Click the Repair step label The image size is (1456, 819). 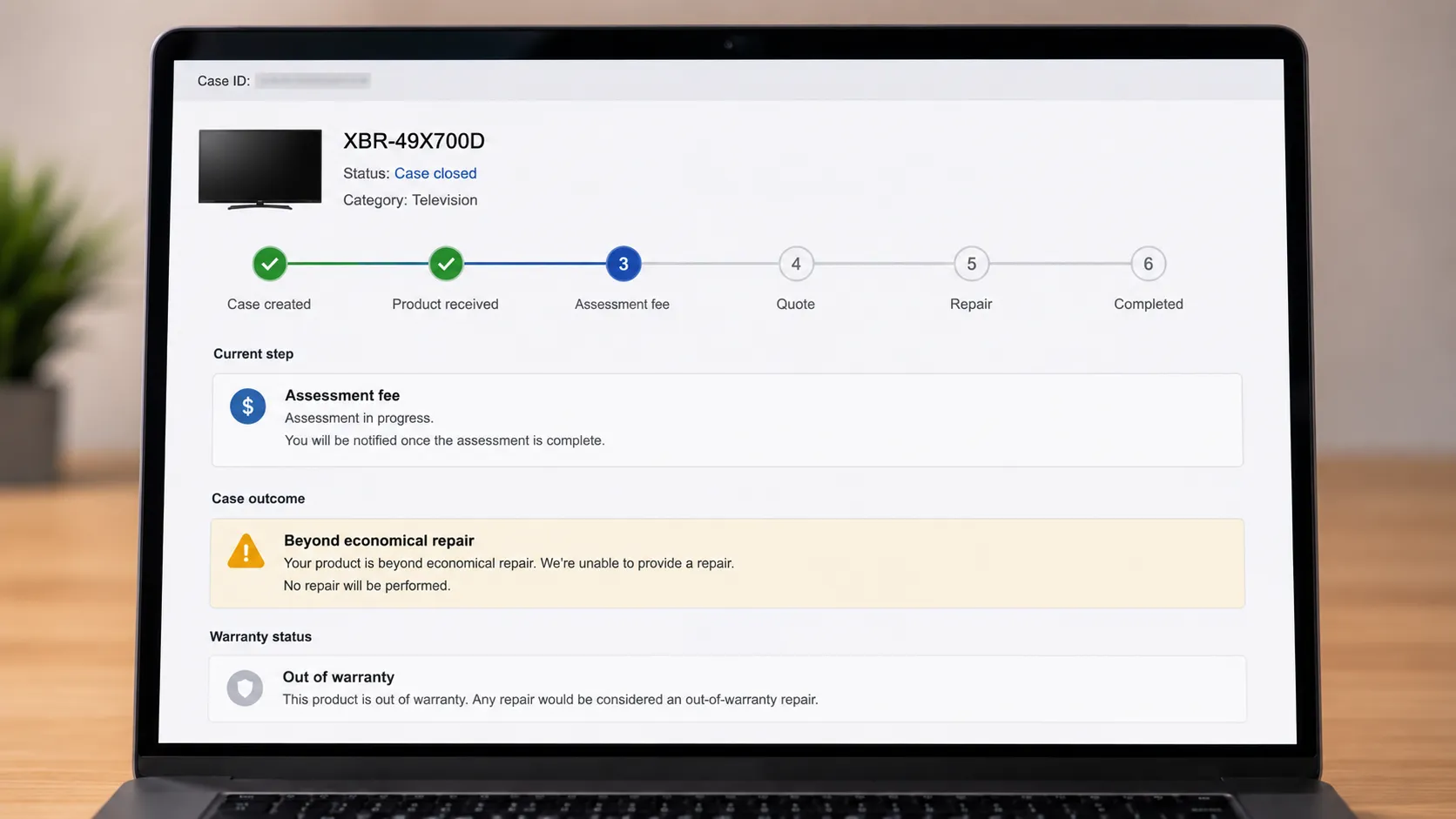point(971,304)
